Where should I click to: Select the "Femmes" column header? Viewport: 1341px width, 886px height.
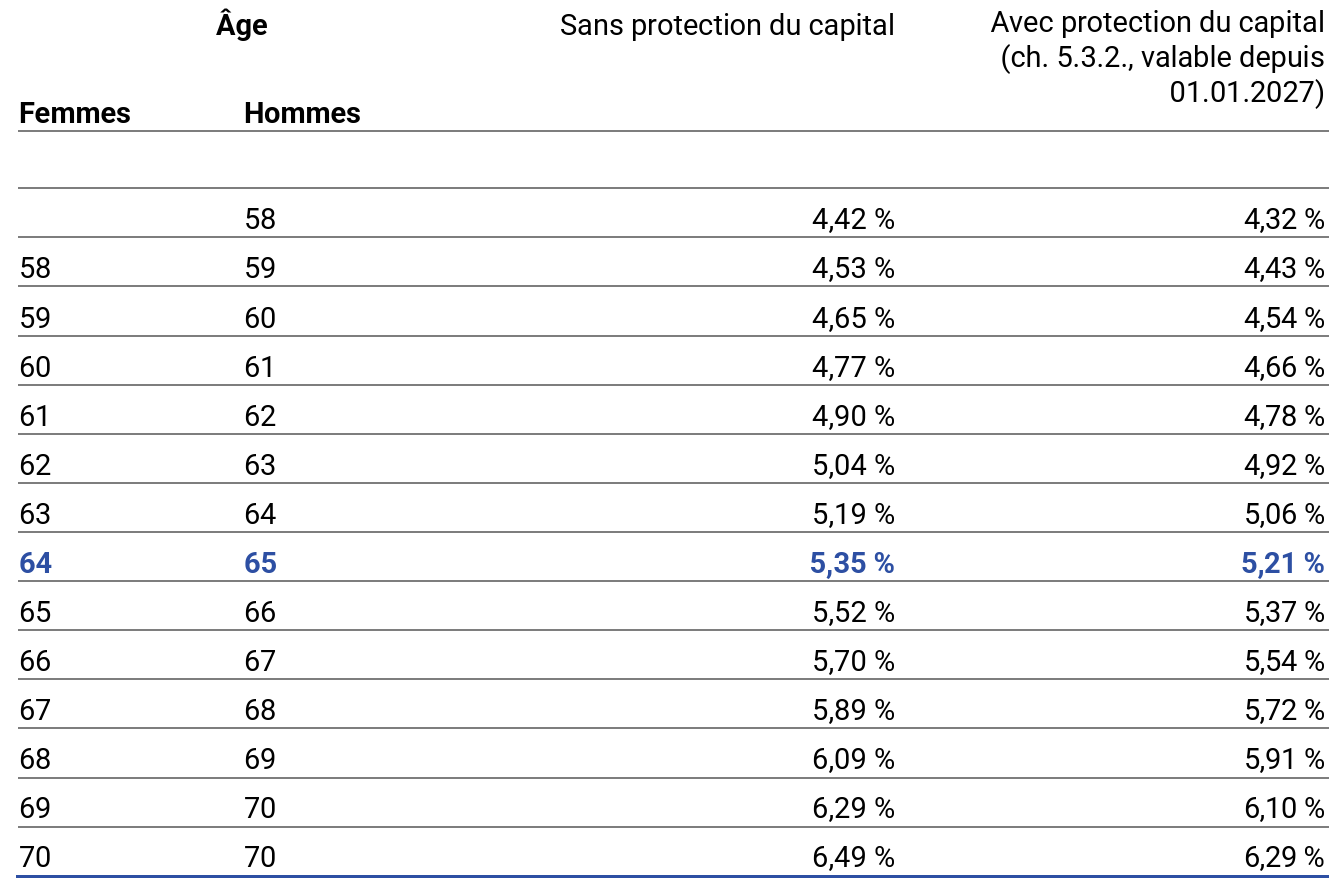click(x=75, y=113)
